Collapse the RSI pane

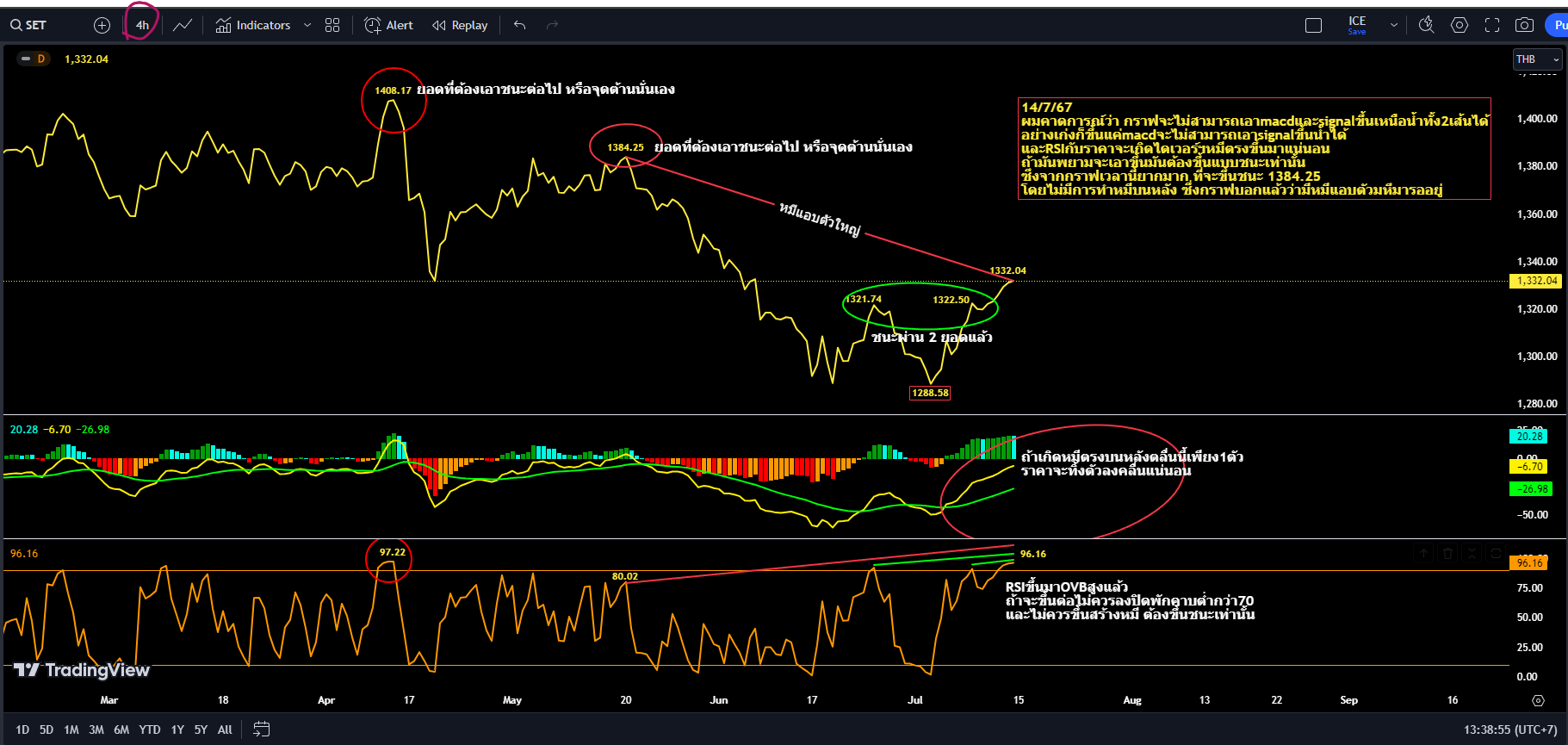tap(1472, 553)
